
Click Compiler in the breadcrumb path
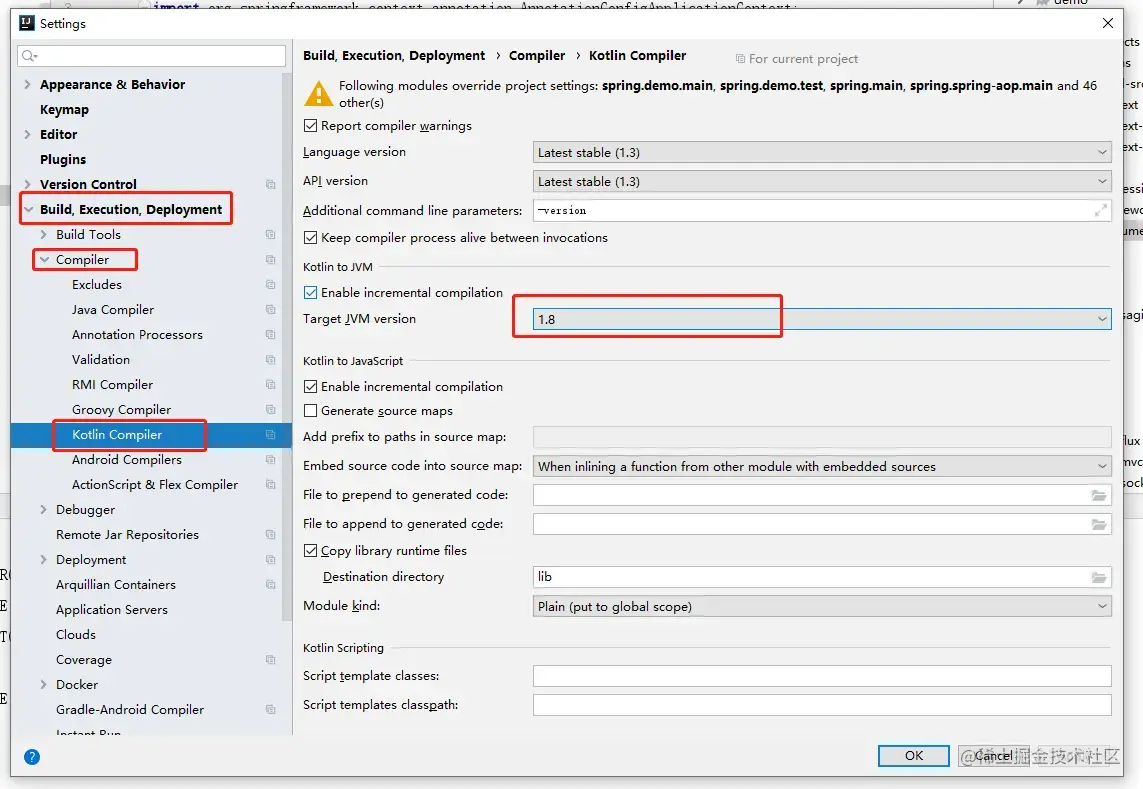(x=537, y=55)
